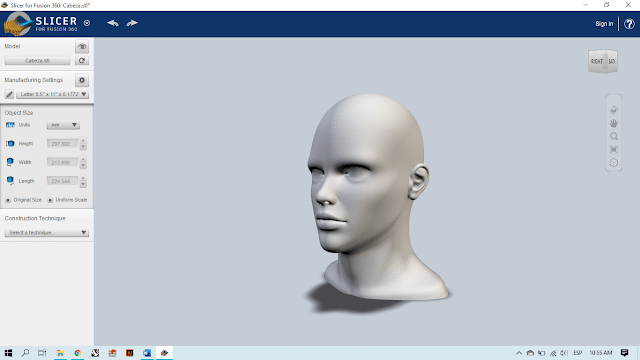Open the Units mm dropdown
The width and height of the screenshot is (640, 360).
pos(63,125)
